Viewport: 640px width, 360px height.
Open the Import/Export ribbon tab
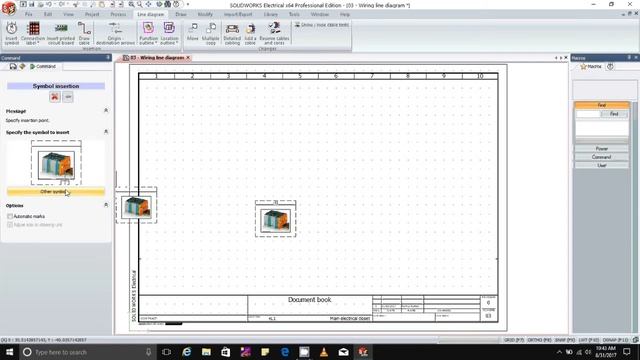point(238,14)
